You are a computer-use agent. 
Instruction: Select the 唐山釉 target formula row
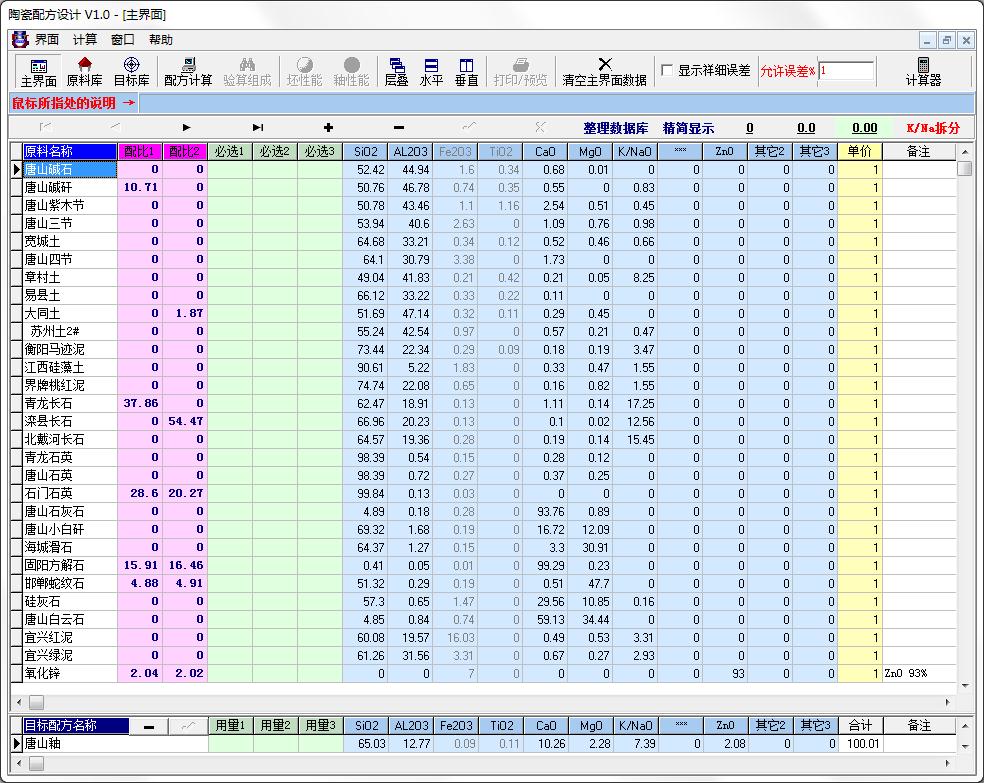[x=484, y=744]
